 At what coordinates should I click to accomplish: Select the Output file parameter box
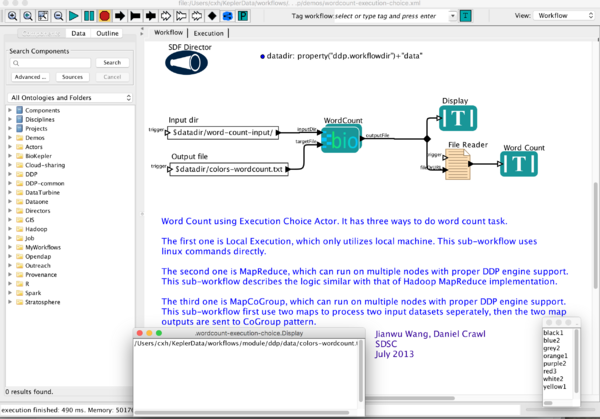tap(229, 169)
